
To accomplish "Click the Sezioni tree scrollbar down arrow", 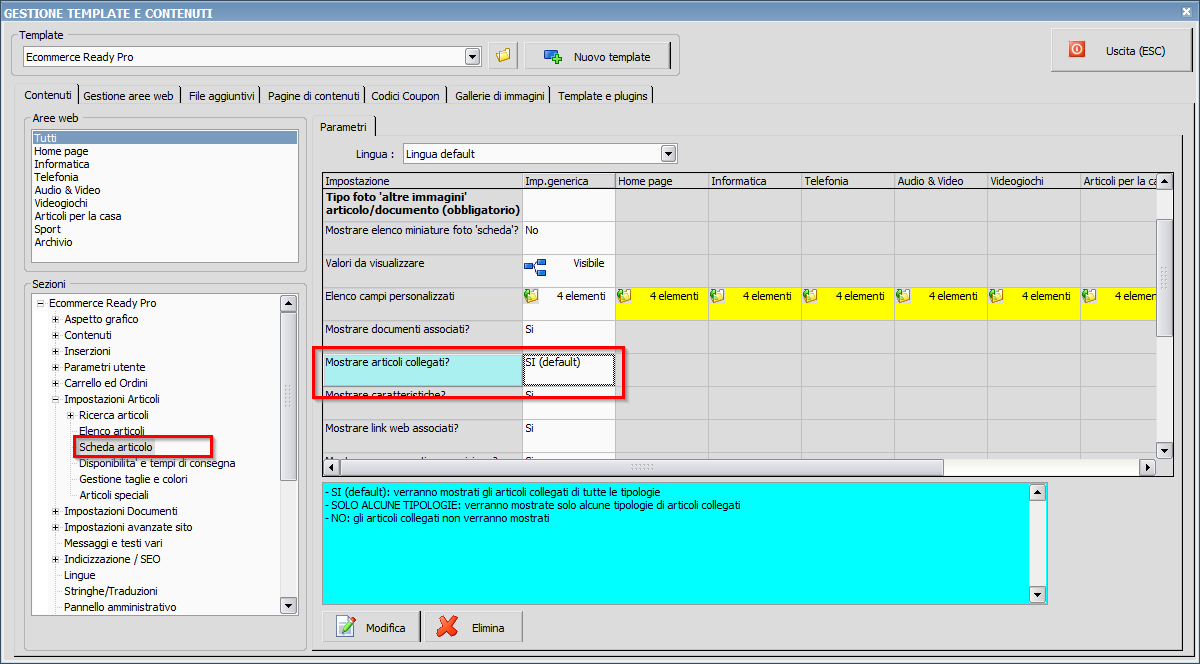I will pos(288,605).
